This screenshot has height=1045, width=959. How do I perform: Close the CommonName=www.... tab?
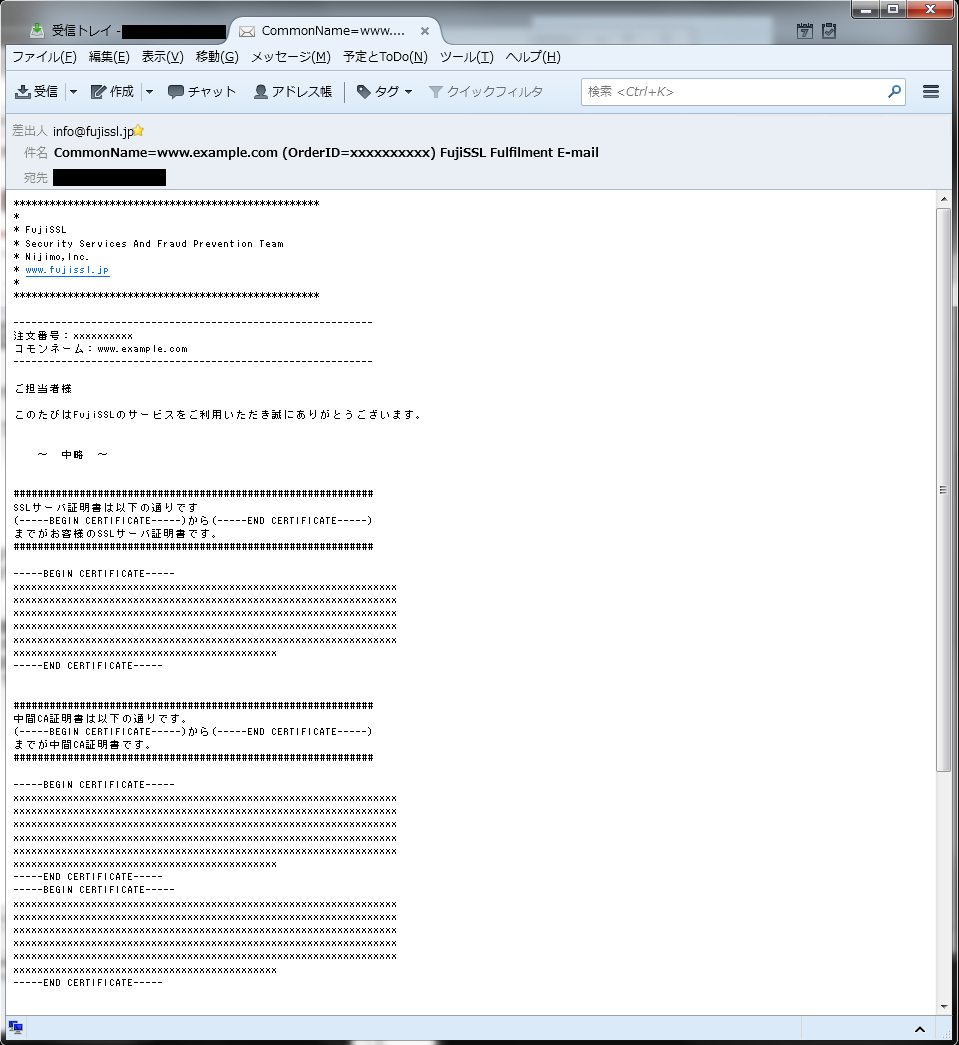(425, 31)
